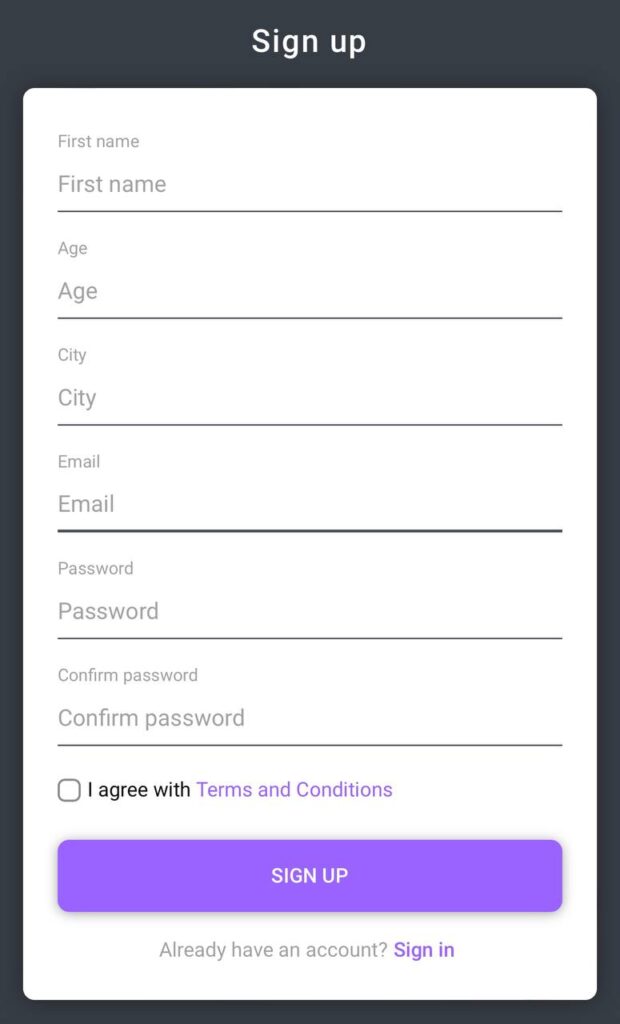Select the First name field label
620x1024 pixels.
[98, 141]
